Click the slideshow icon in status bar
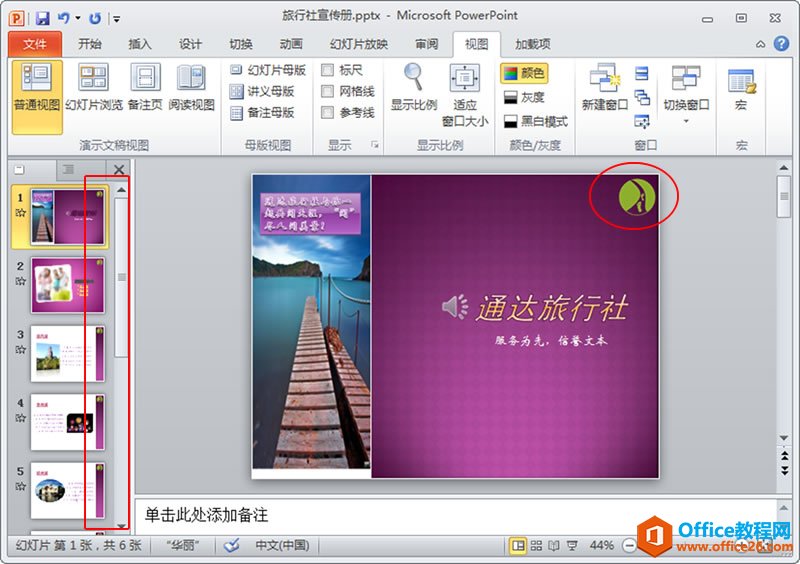The width and height of the screenshot is (800, 564). point(572,546)
